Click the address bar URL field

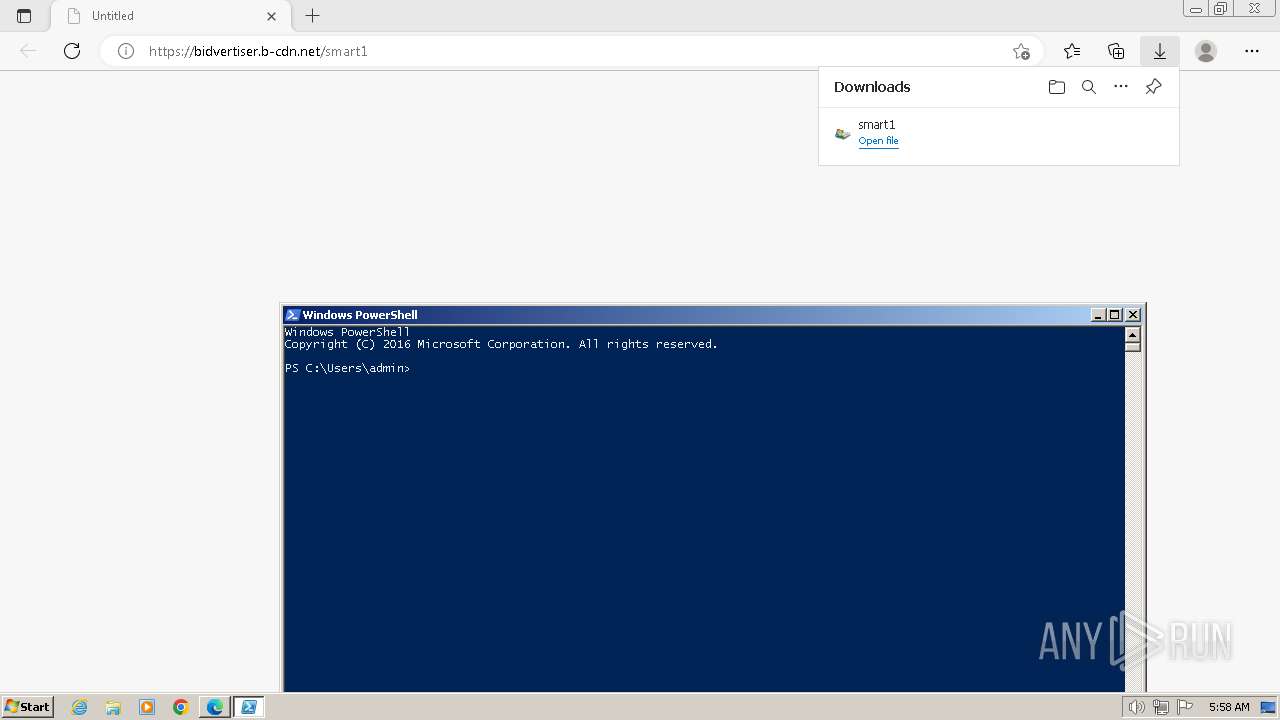click(x=570, y=51)
